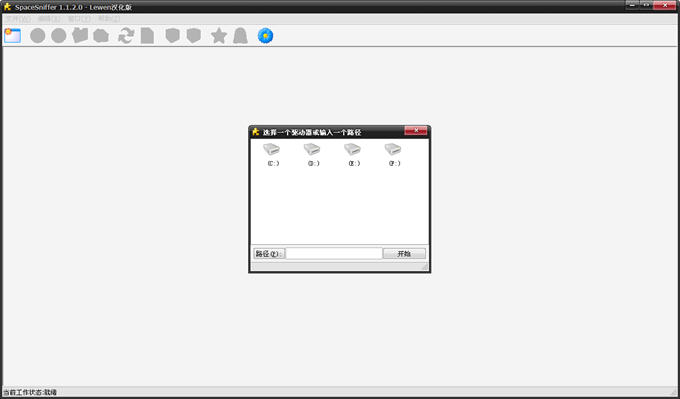Click the gray document export icon
The width and height of the screenshot is (680, 399).
point(147,36)
